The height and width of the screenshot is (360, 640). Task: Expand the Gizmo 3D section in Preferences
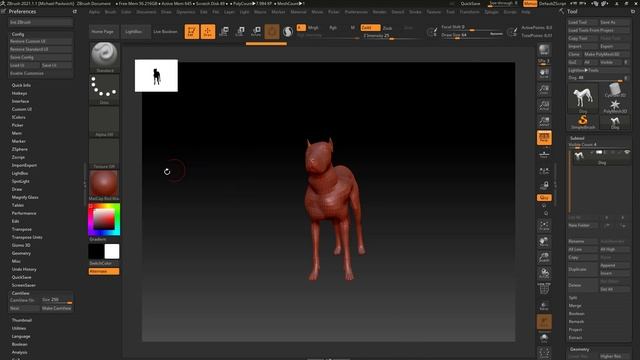click(21, 245)
